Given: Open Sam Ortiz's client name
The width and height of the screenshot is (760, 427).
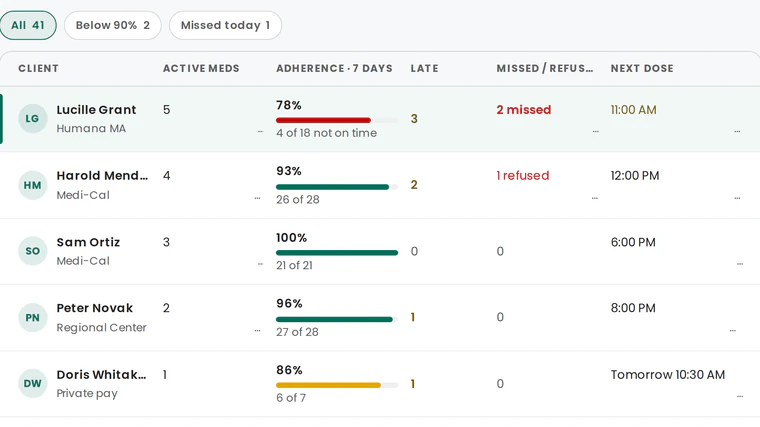Looking at the screenshot, I should [x=88, y=242].
